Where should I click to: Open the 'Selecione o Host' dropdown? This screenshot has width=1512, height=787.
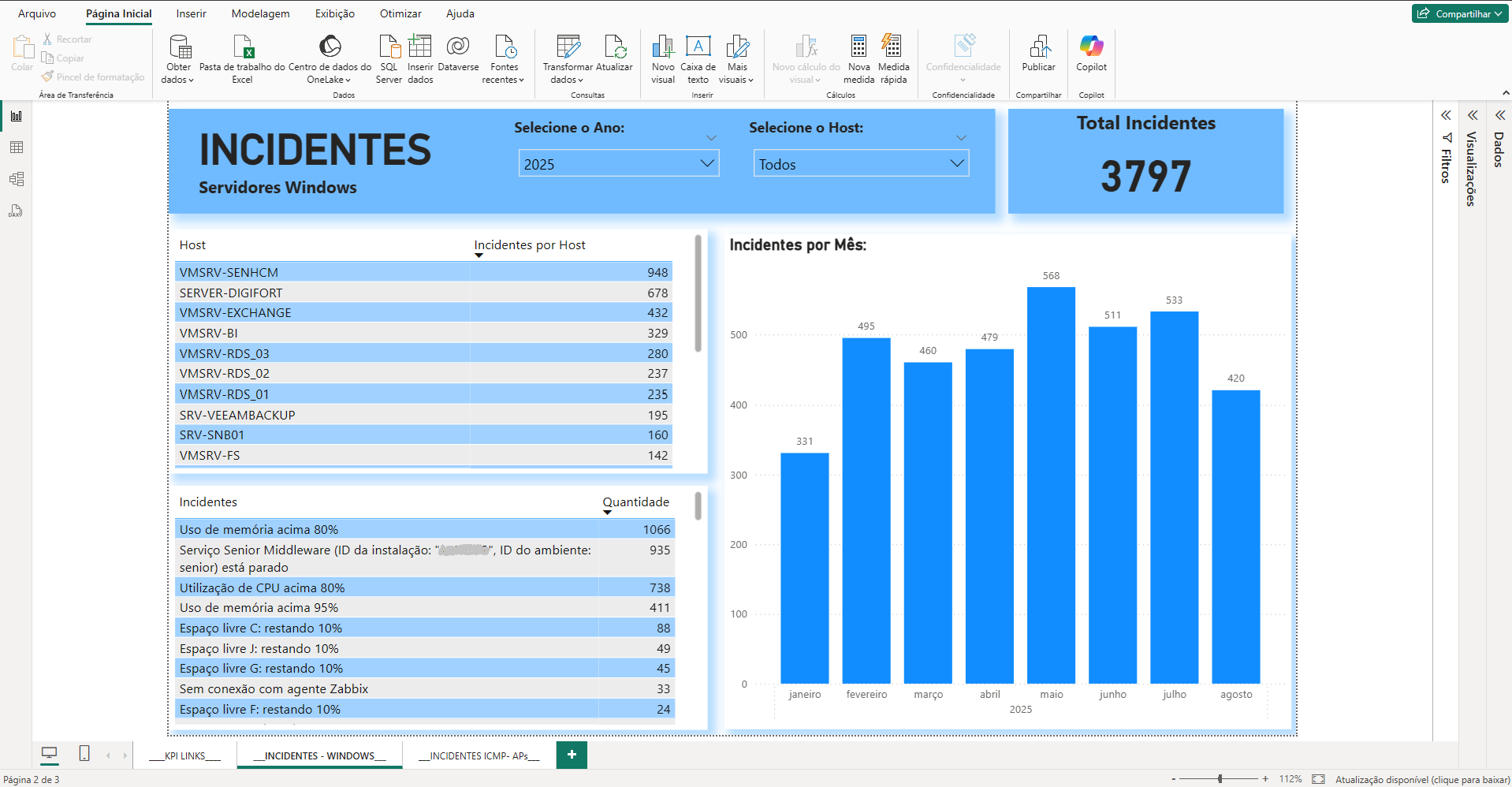(956, 162)
